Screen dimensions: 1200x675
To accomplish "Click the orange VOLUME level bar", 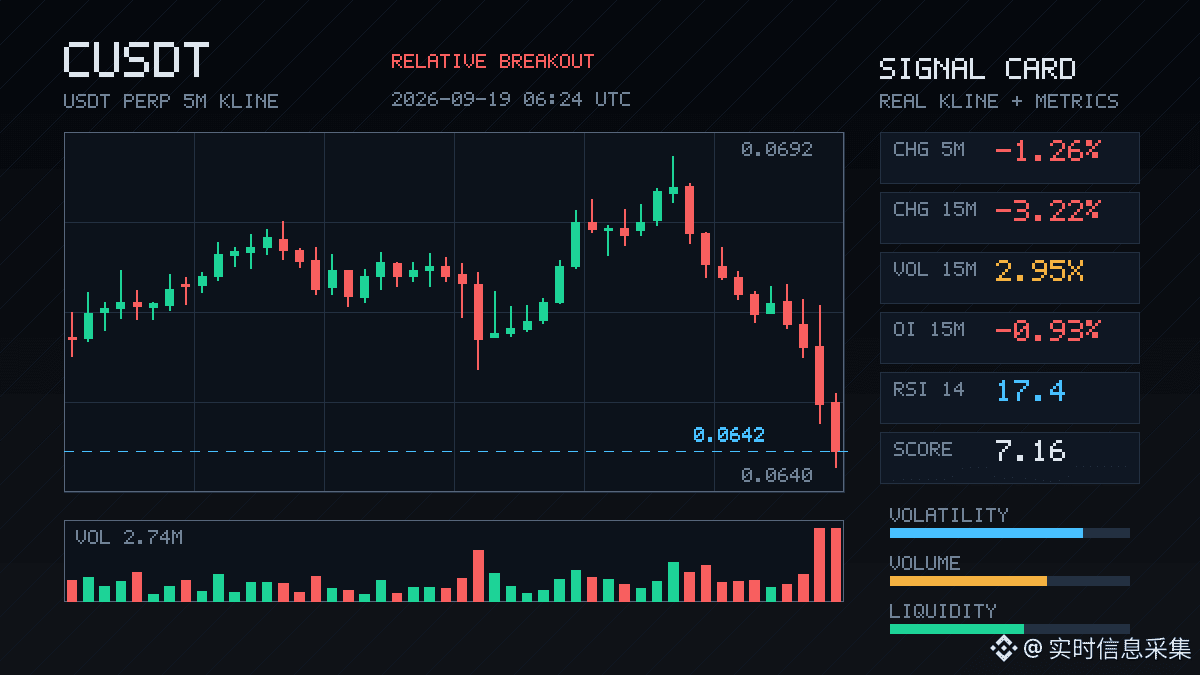I will [x=968, y=581].
